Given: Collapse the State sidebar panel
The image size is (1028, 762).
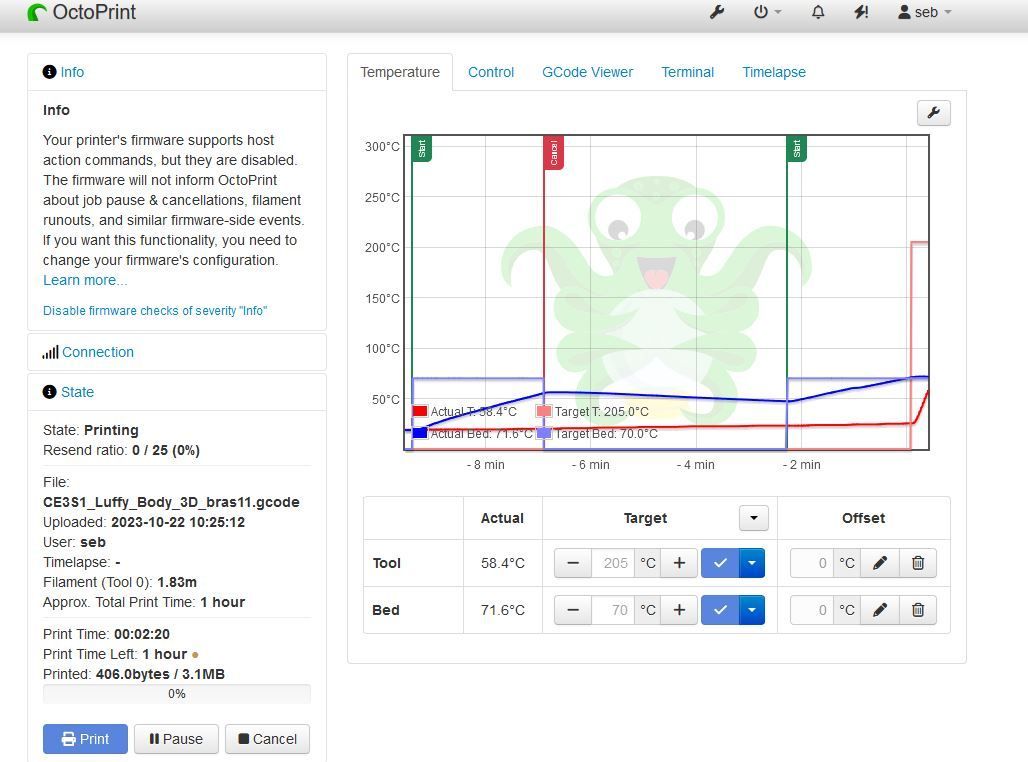Looking at the screenshot, I should (x=77, y=392).
